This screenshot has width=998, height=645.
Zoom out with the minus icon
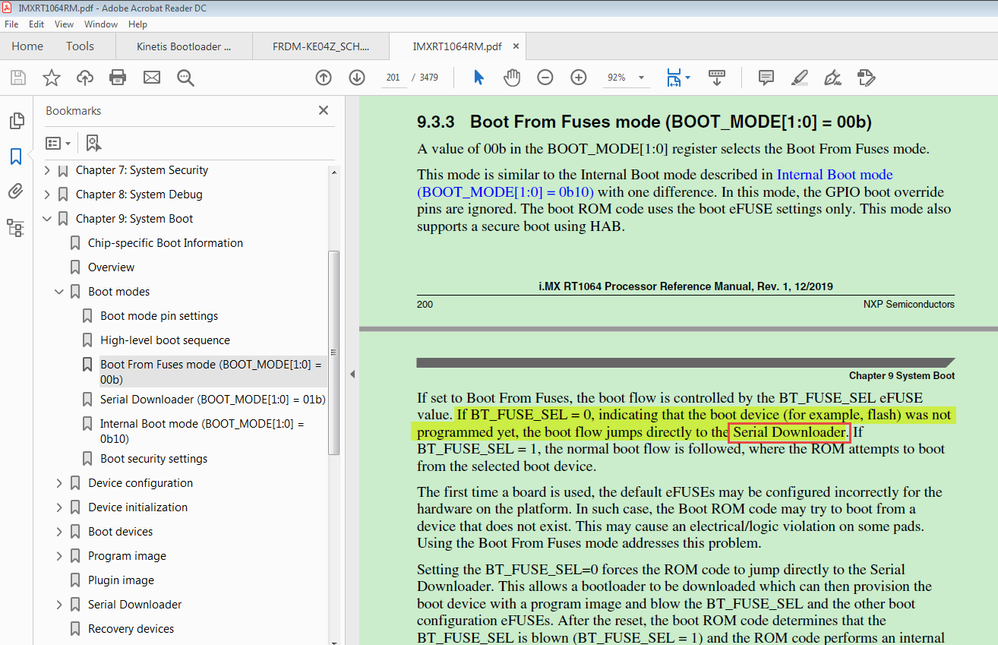545,78
